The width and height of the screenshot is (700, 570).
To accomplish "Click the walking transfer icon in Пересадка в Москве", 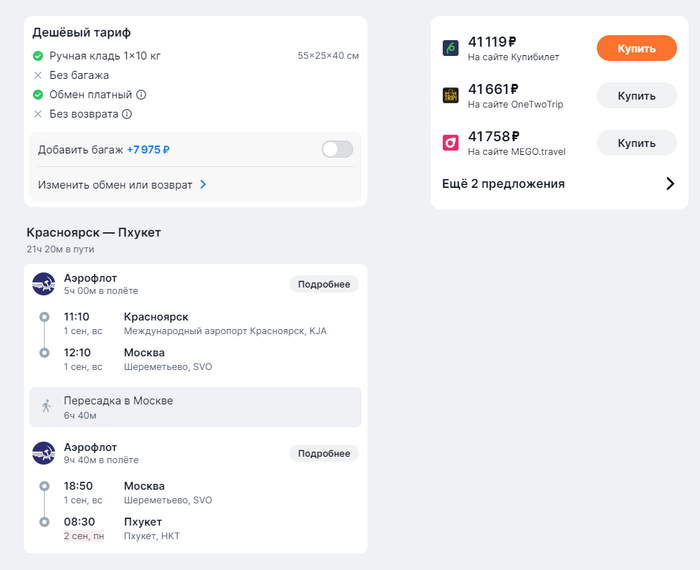I will tap(46, 406).
